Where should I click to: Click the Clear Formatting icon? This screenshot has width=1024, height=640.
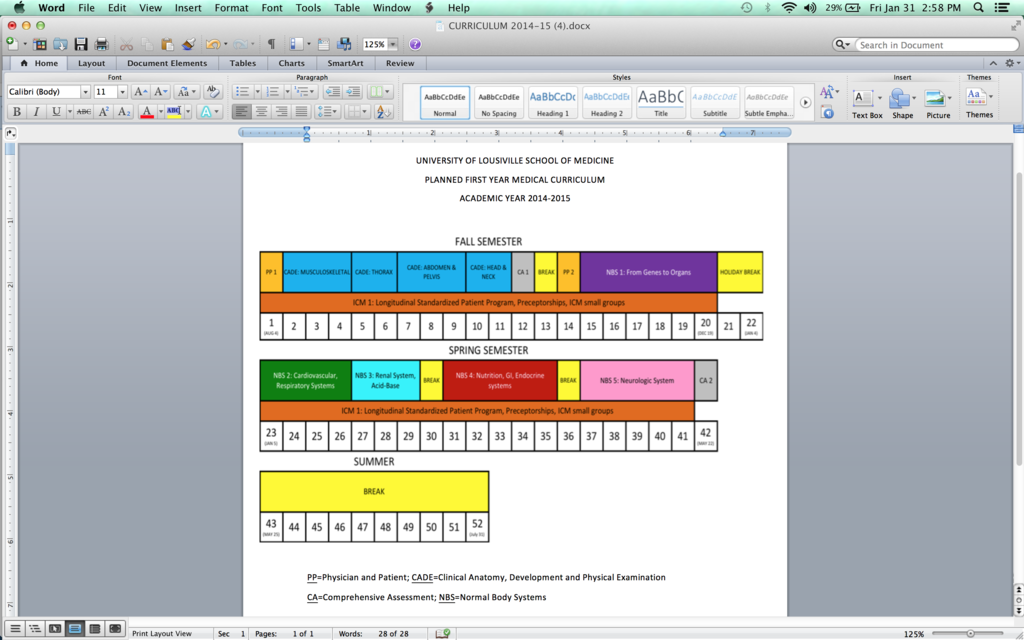(211, 92)
